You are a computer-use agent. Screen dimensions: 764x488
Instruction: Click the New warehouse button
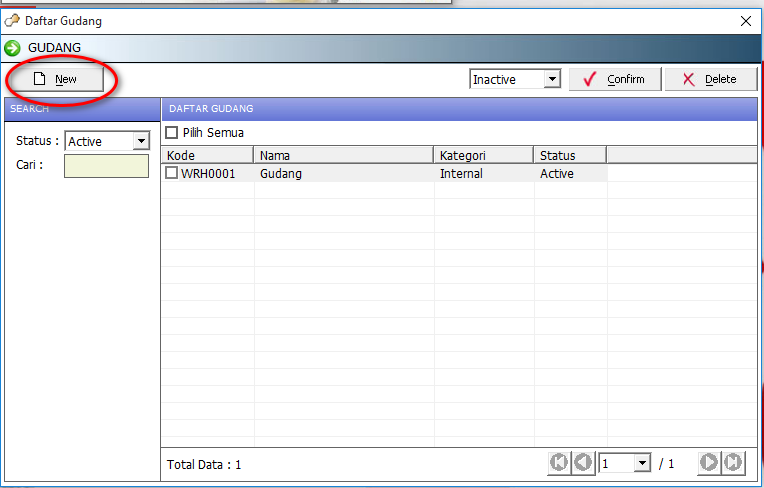tap(55, 79)
